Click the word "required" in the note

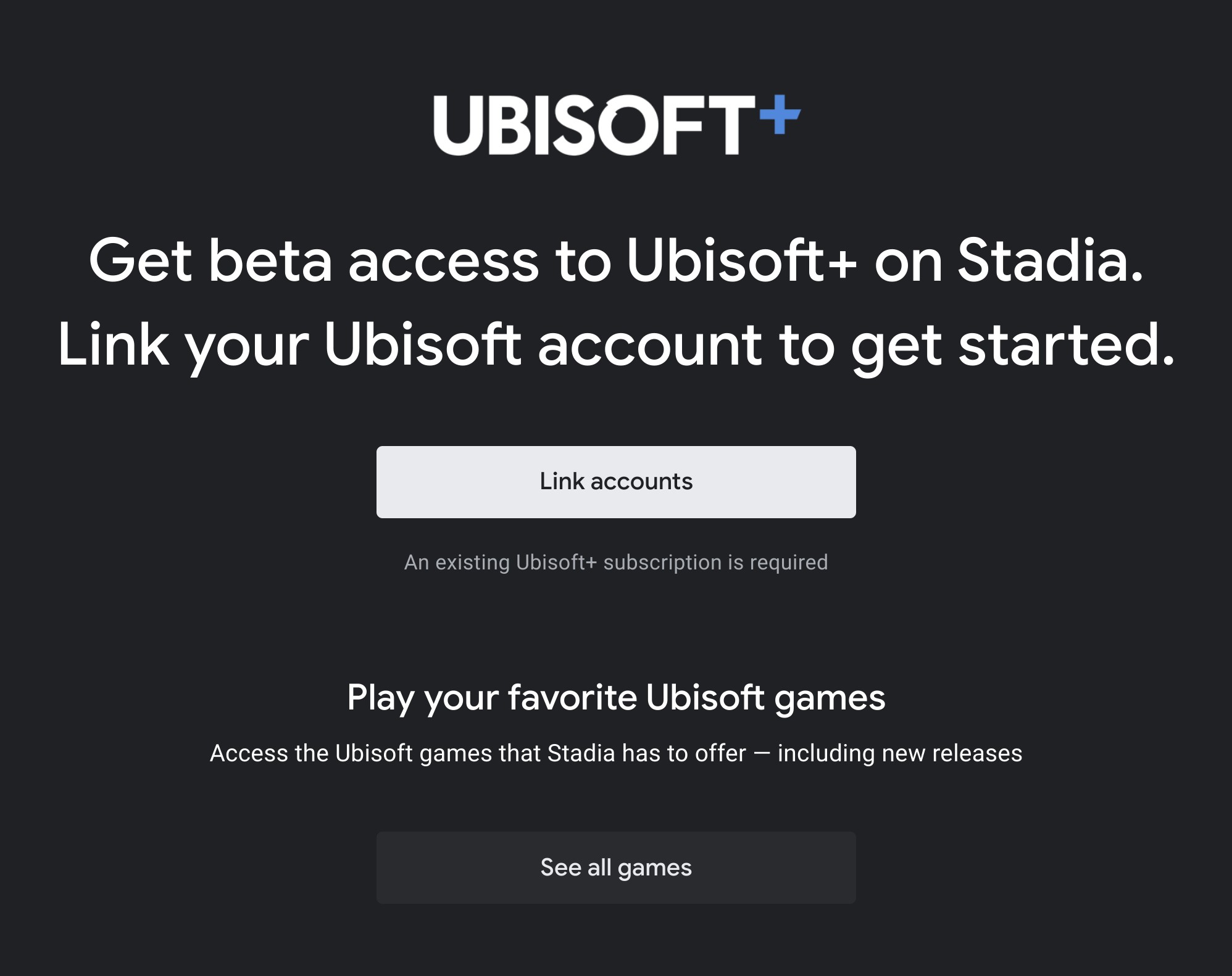click(x=788, y=563)
